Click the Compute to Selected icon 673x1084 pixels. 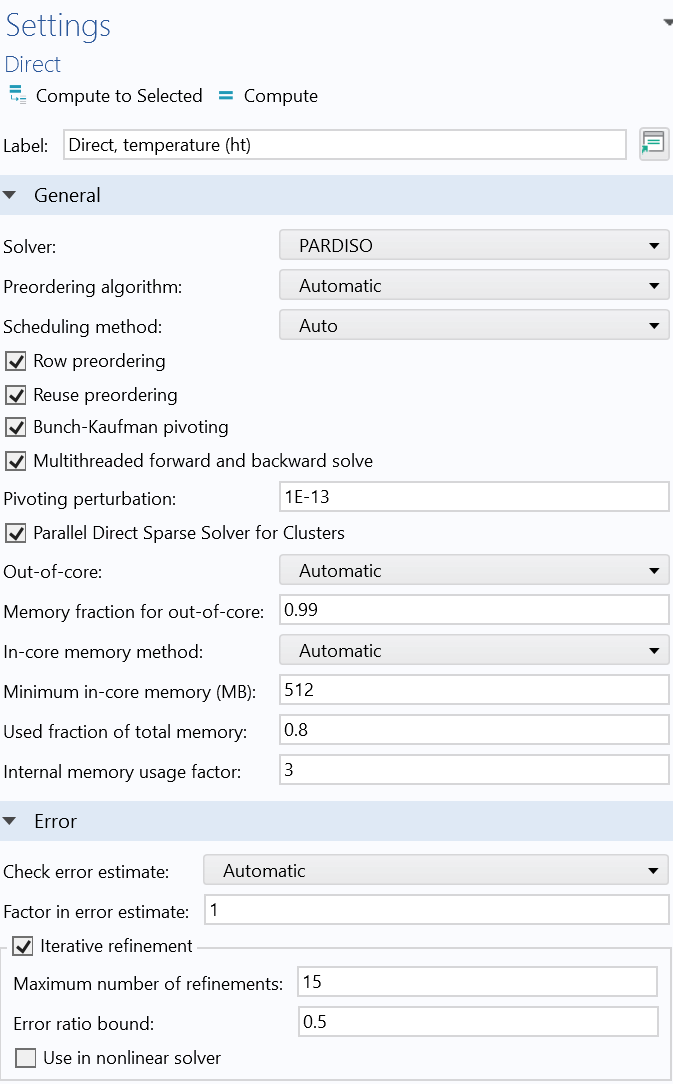[x=17, y=96]
